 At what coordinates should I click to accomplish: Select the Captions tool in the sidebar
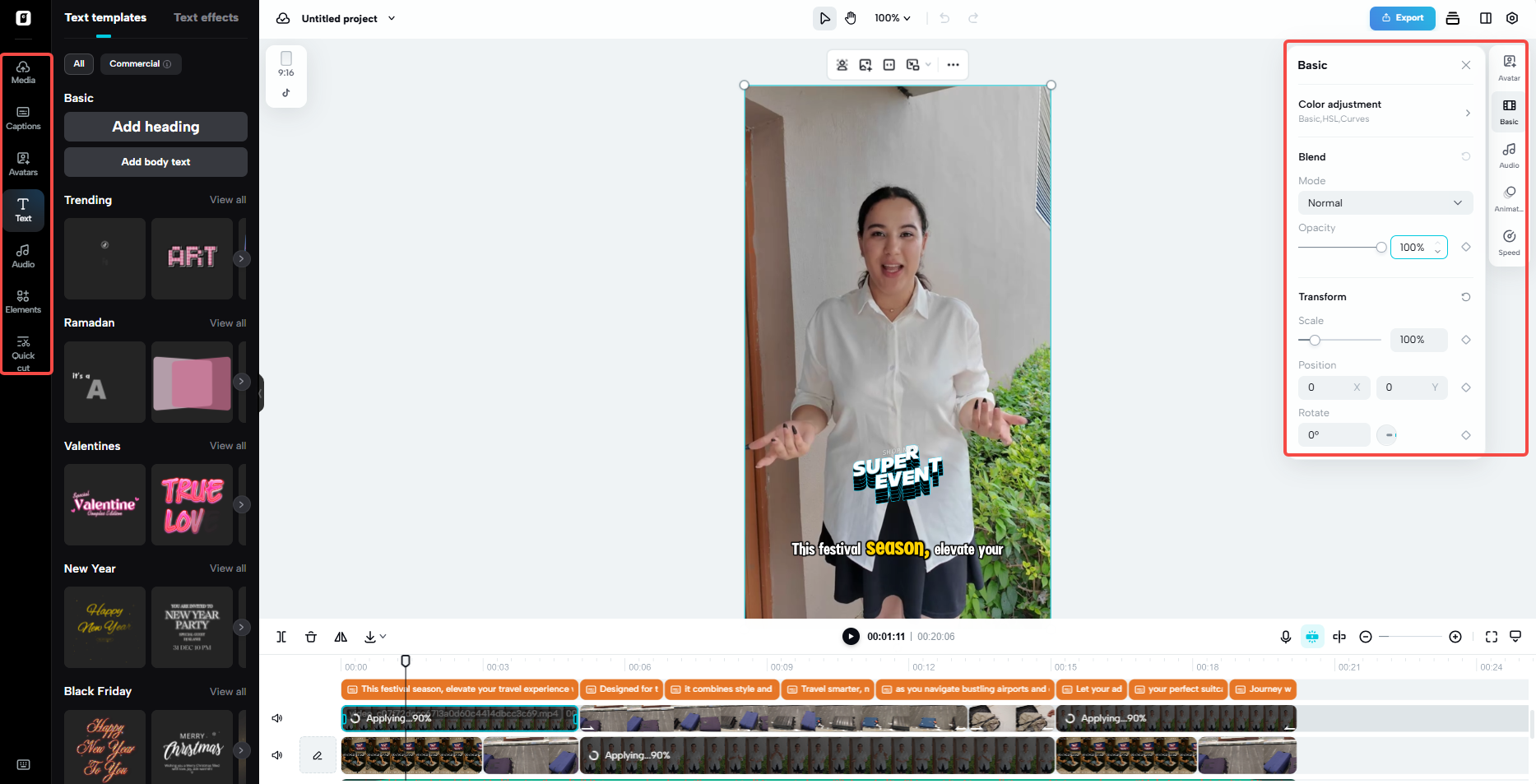23,117
